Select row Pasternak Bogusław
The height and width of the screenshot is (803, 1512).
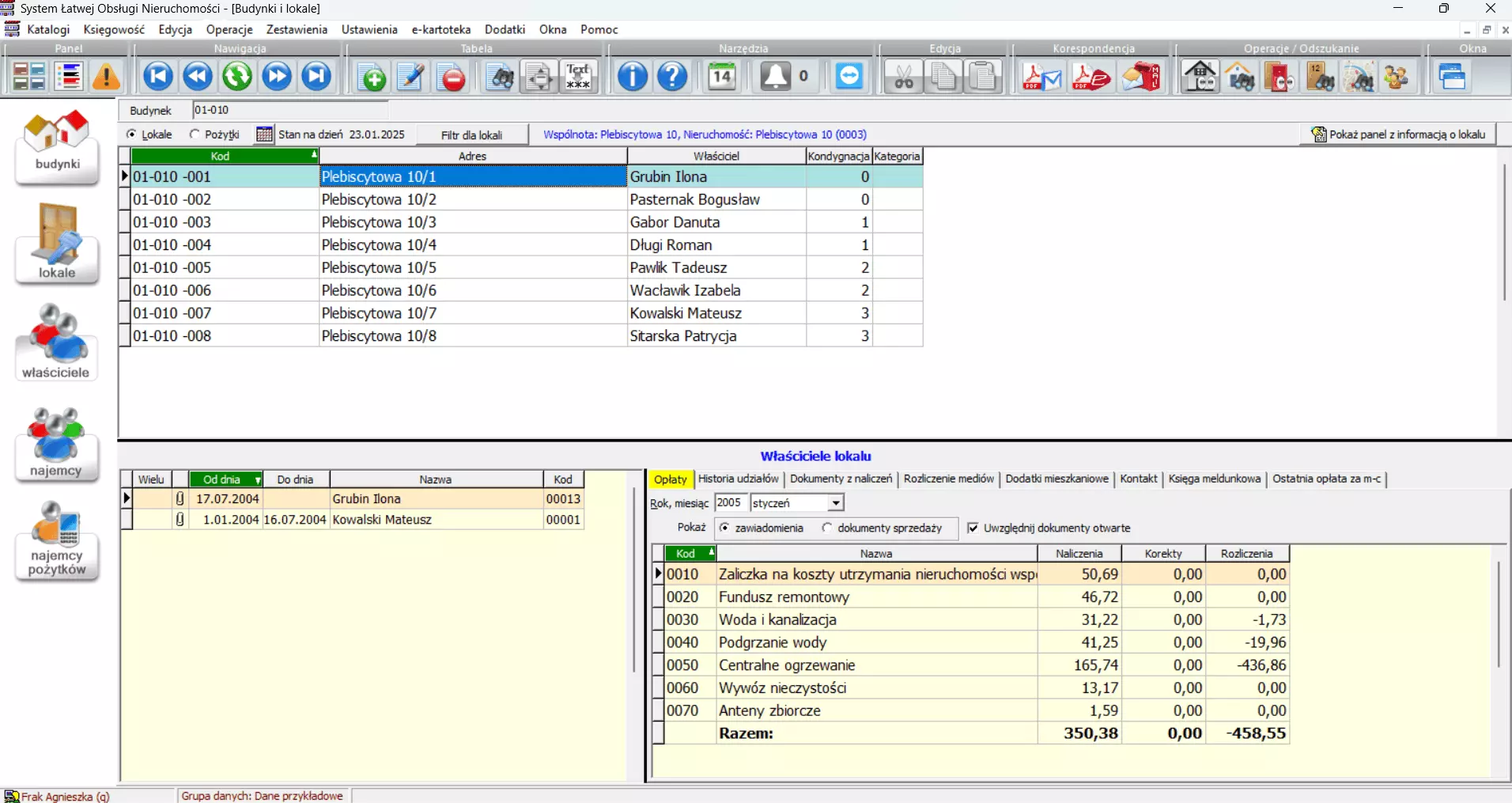click(x=521, y=199)
